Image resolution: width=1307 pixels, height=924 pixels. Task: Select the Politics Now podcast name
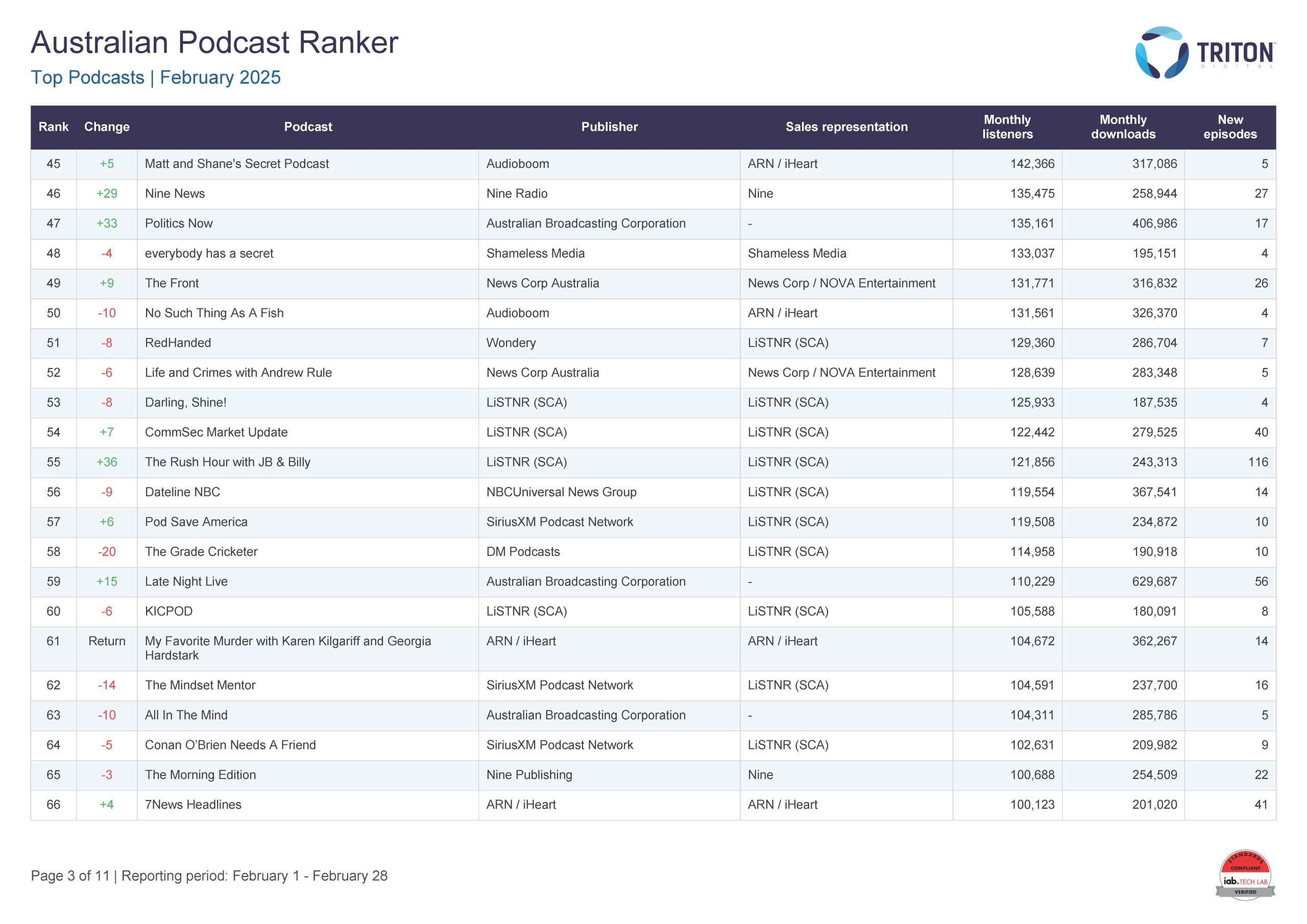tap(179, 224)
